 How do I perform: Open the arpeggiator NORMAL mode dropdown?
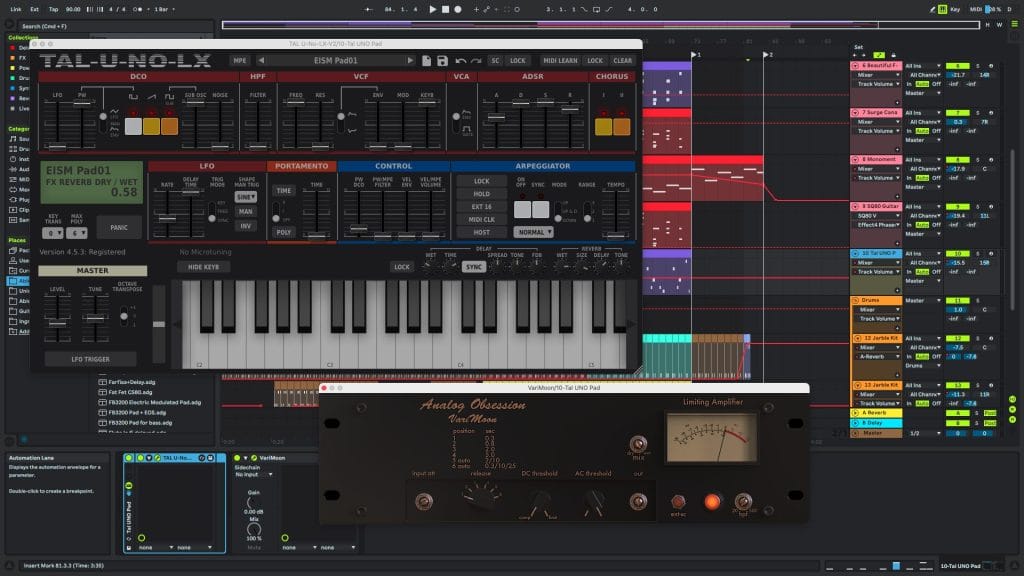click(x=533, y=232)
